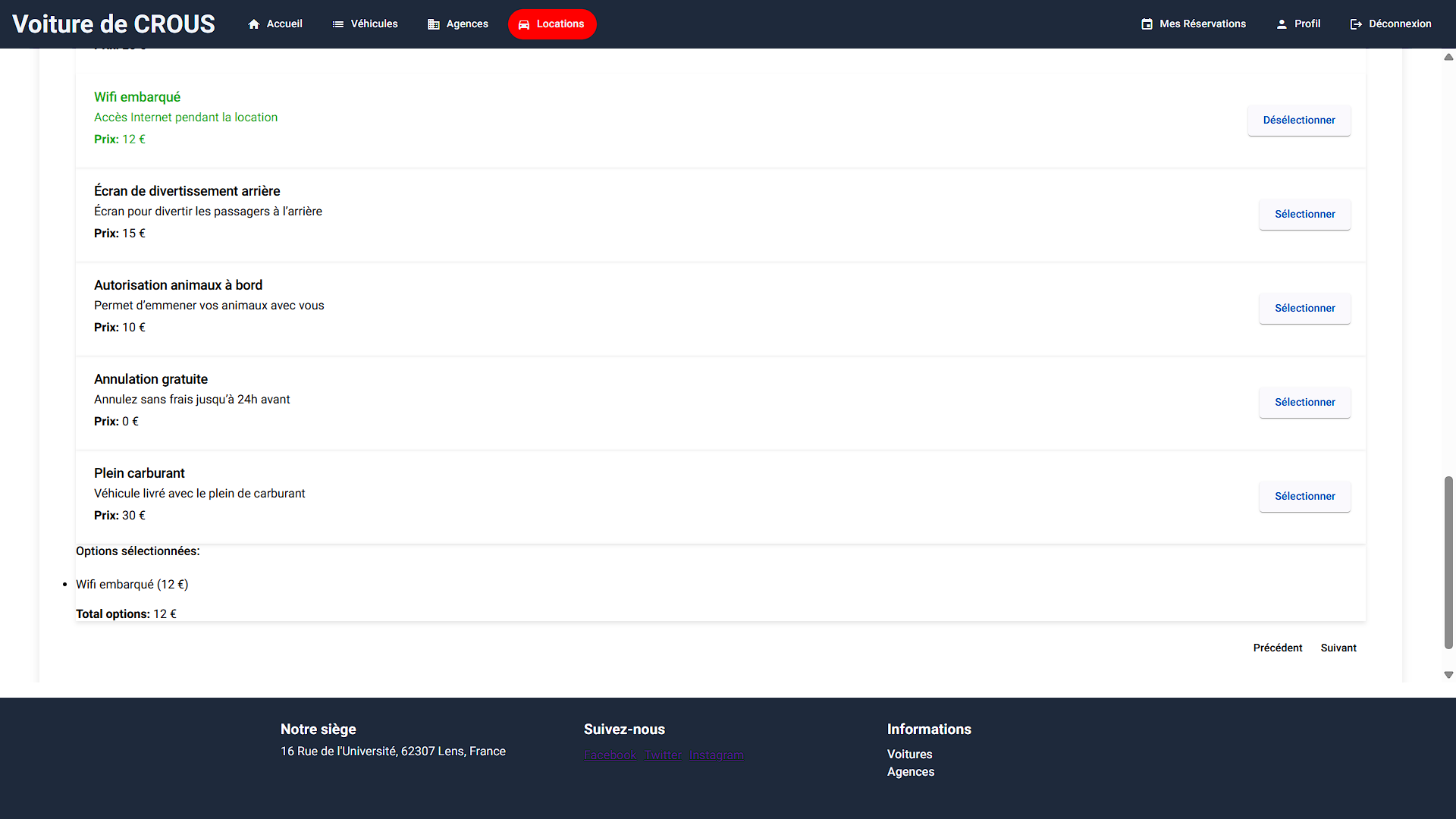The image size is (1456, 819).
Task: Select Autorisation animaux à bord option
Action: pyautogui.click(x=1304, y=308)
